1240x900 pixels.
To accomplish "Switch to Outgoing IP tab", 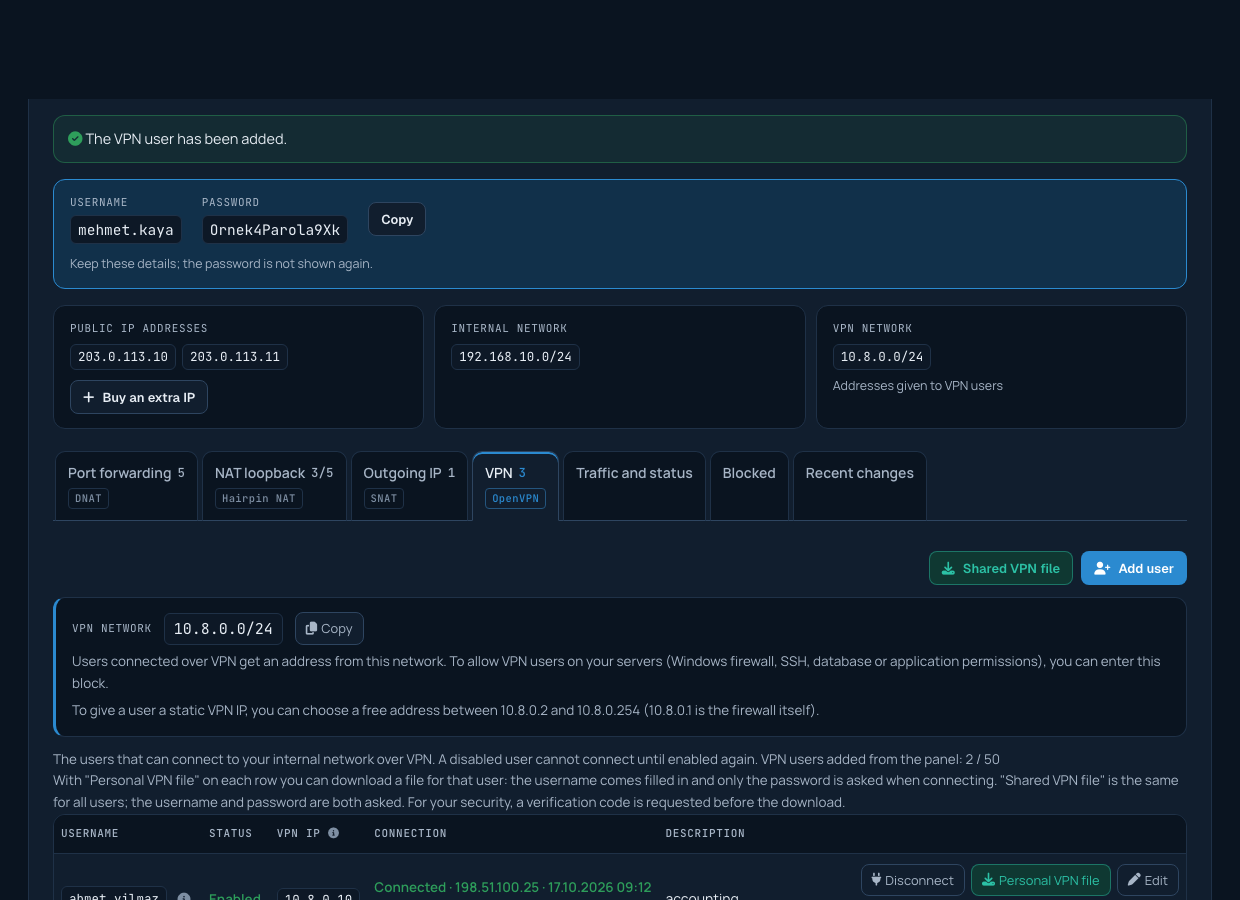I will pyautogui.click(x=409, y=485).
